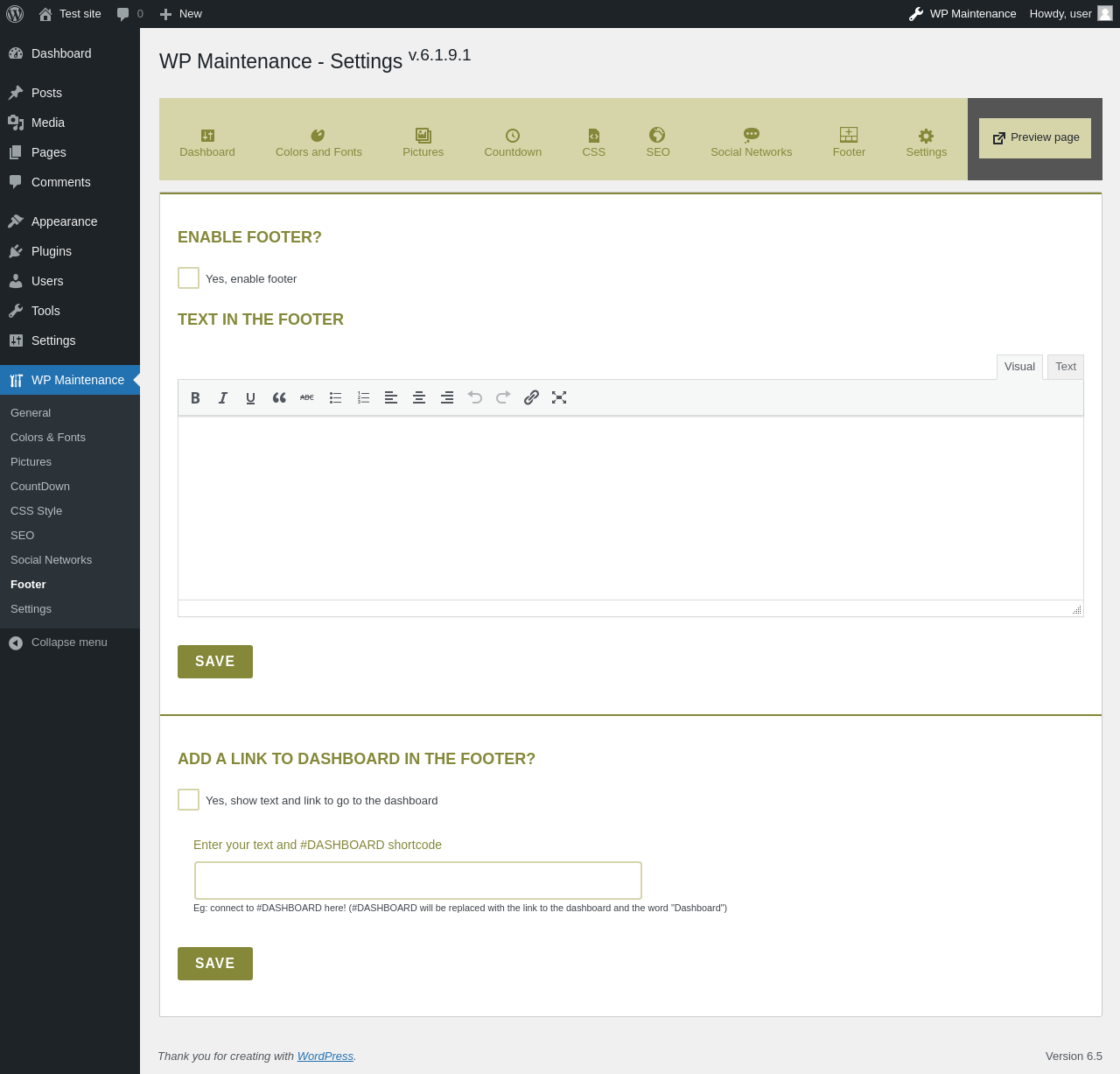Click the insert link icon
The height and width of the screenshot is (1074, 1120).
coord(531,397)
